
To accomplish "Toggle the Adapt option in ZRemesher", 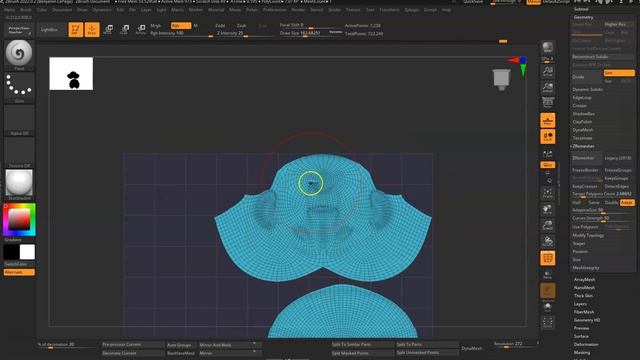I will 627,202.
